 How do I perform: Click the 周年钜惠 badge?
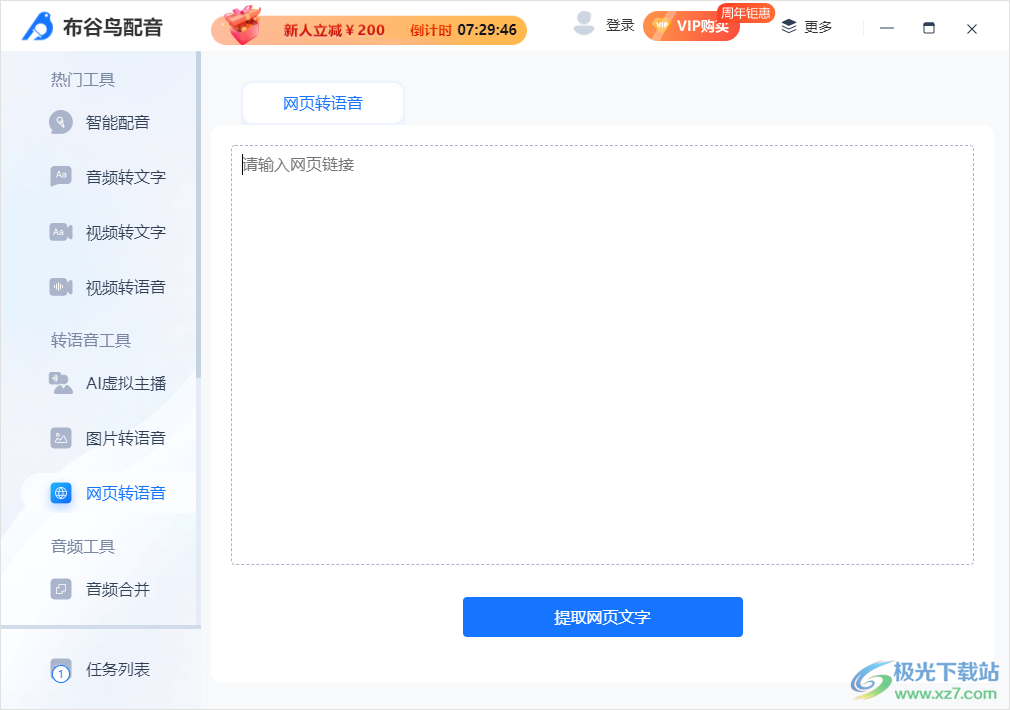coord(745,13)
